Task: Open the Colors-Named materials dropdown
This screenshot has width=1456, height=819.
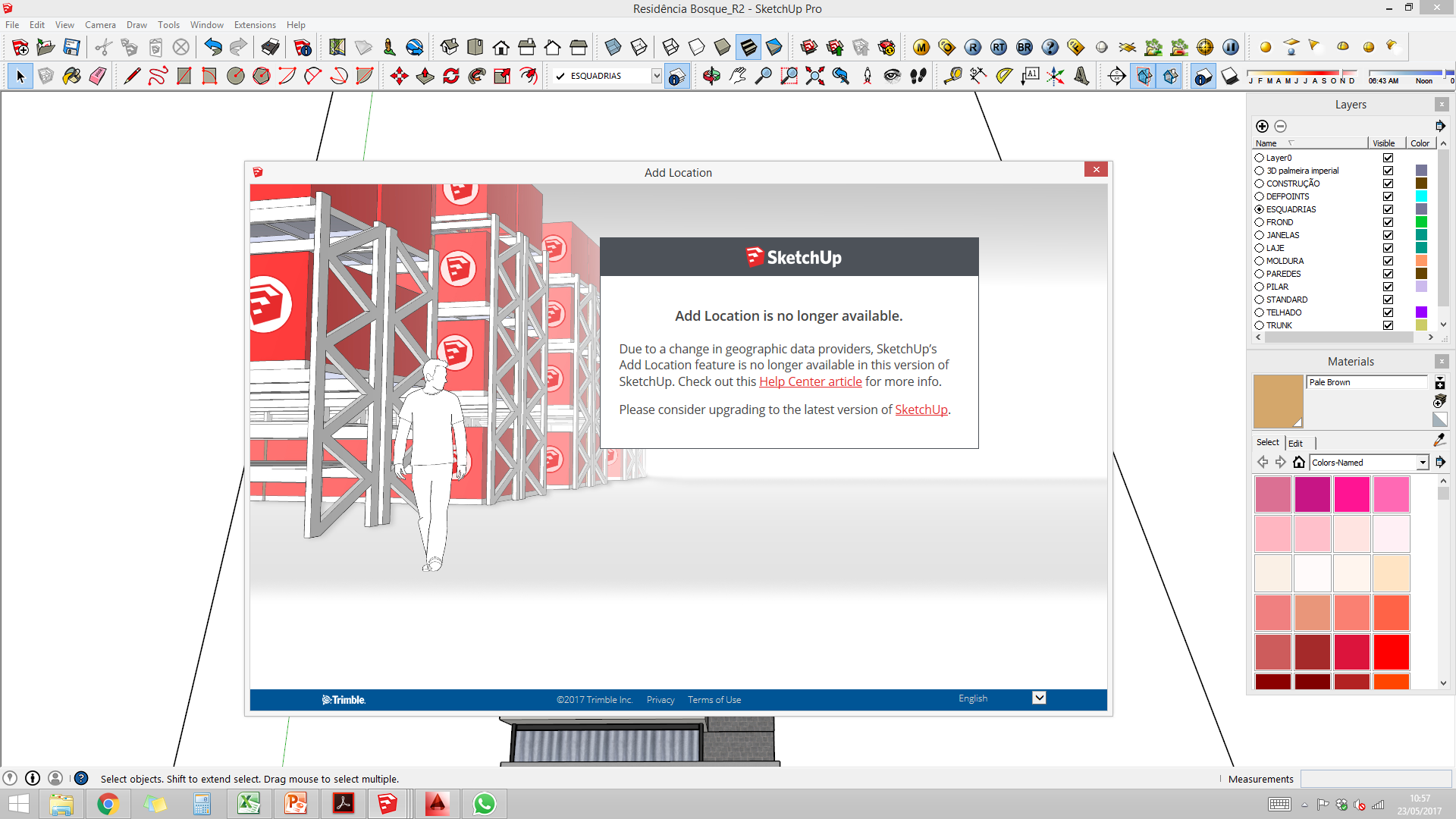Action: point(1423,463)
